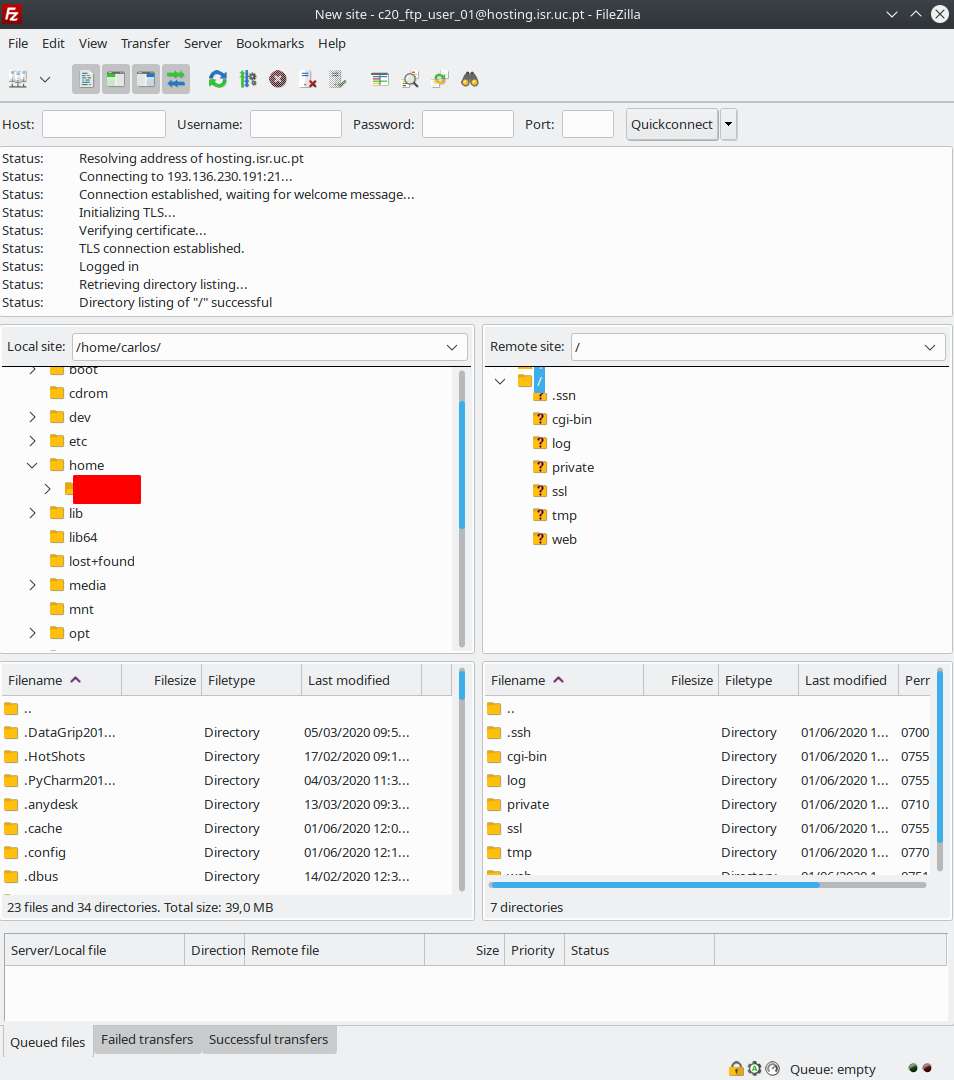Toggle processing of the transfer queue
The width and height of the screenshot is (954, 1080).
click(x=248, y=79)
